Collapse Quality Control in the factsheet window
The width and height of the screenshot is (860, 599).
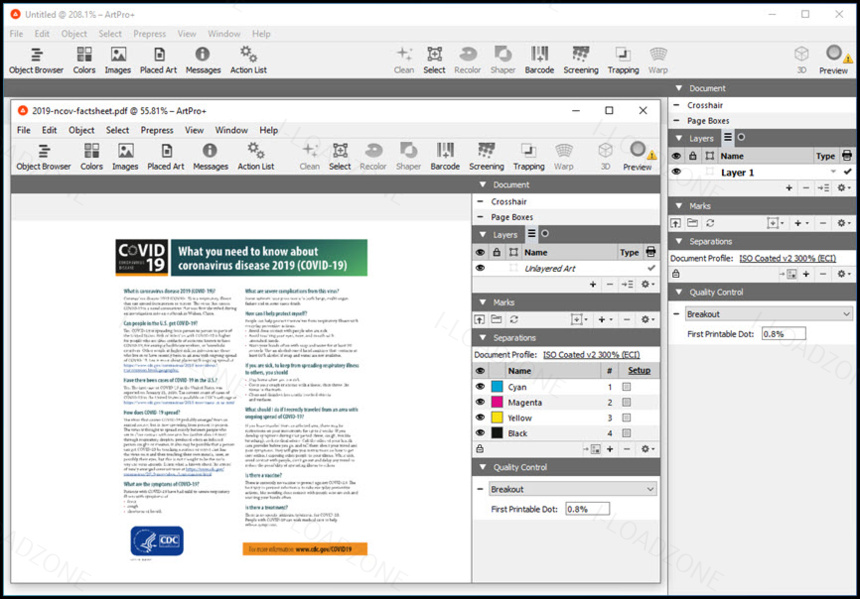click(x=483, y=467)
